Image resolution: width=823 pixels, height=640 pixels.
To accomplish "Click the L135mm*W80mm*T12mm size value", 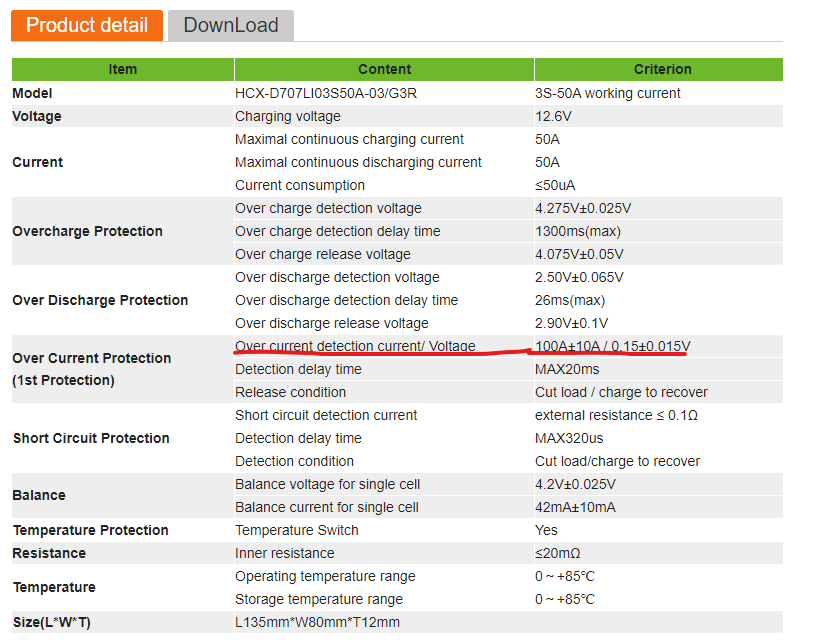I will coord(318,623).
